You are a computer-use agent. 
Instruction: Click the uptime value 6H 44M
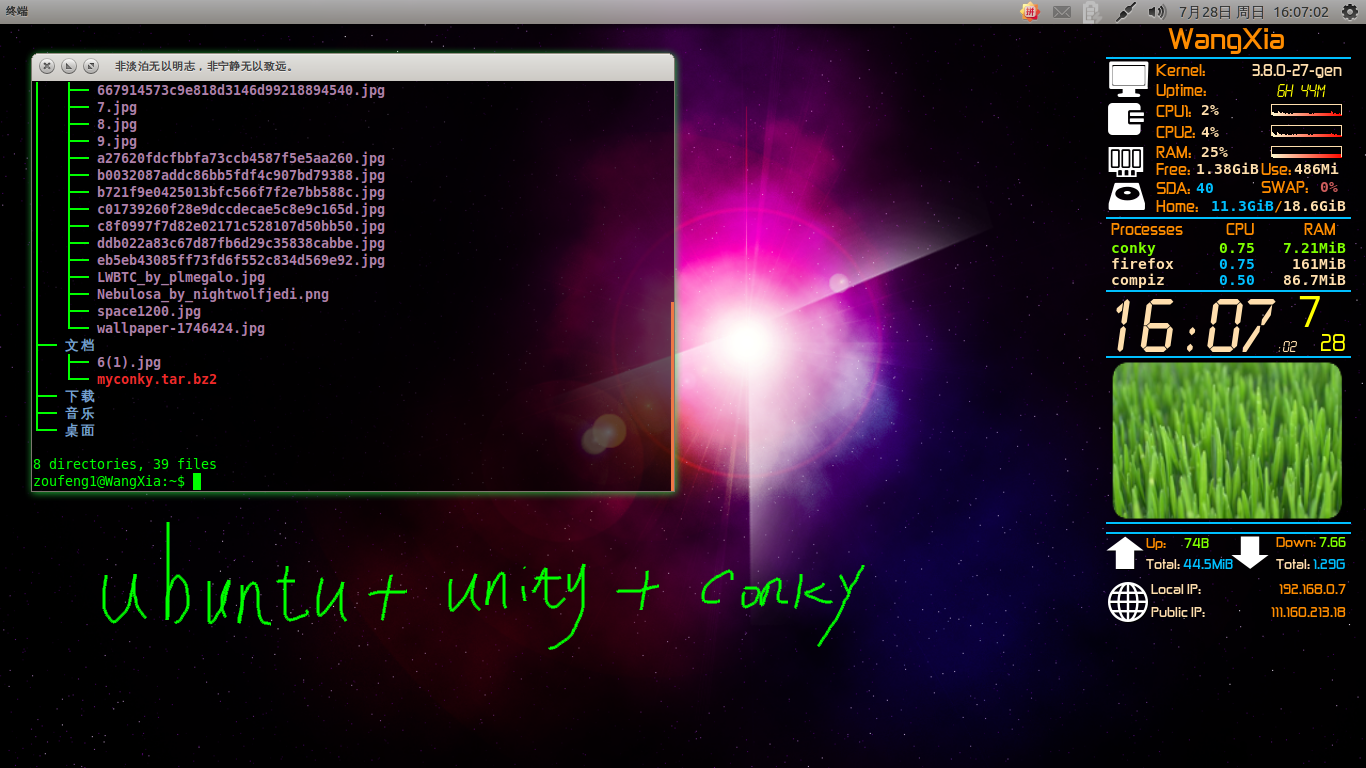(x=1301, y=91)
